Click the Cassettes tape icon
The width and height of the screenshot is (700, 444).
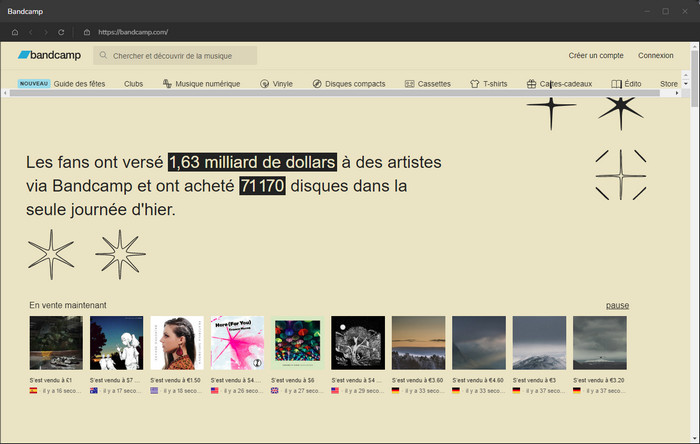click(409, 83)
